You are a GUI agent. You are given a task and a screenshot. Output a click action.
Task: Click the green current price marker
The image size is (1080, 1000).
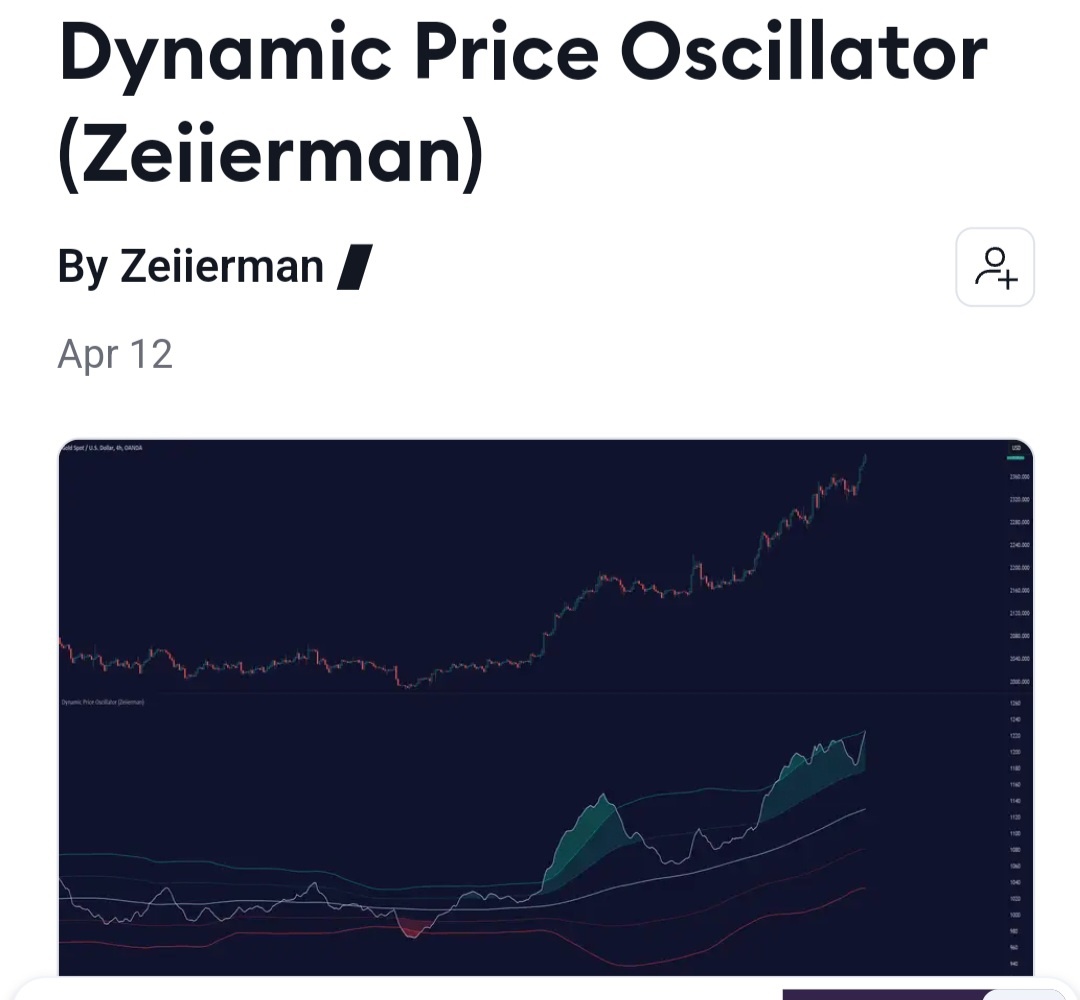tap(1015, 459)
